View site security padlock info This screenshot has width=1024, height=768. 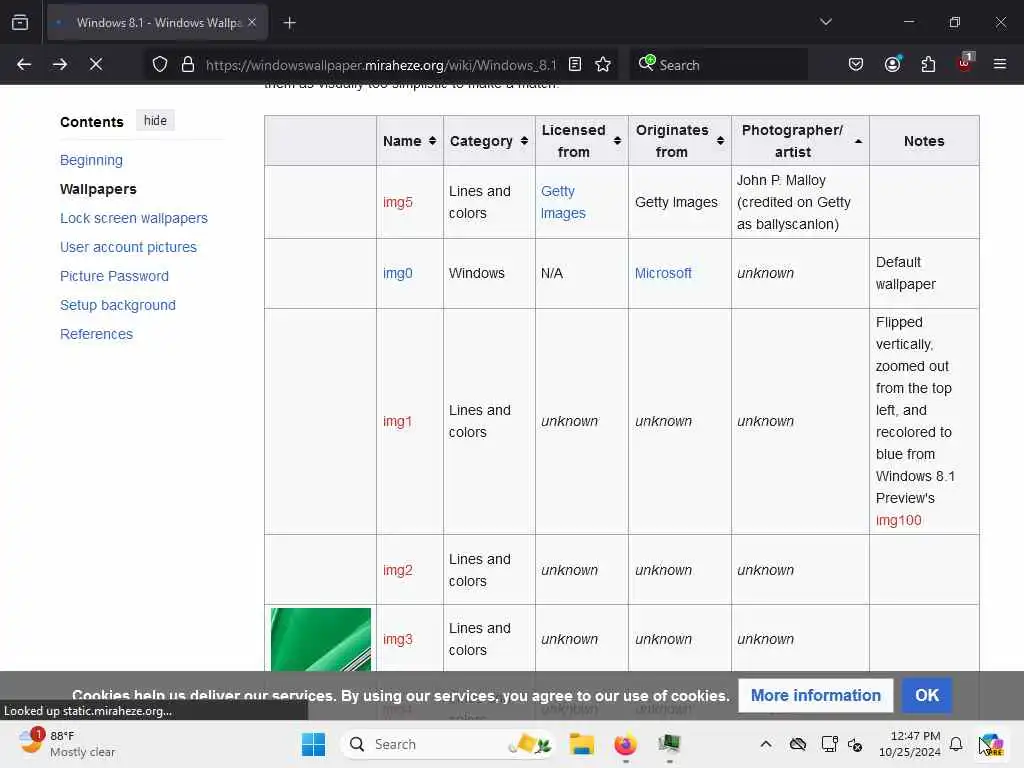pyautogui.click(x=187, y=64)
